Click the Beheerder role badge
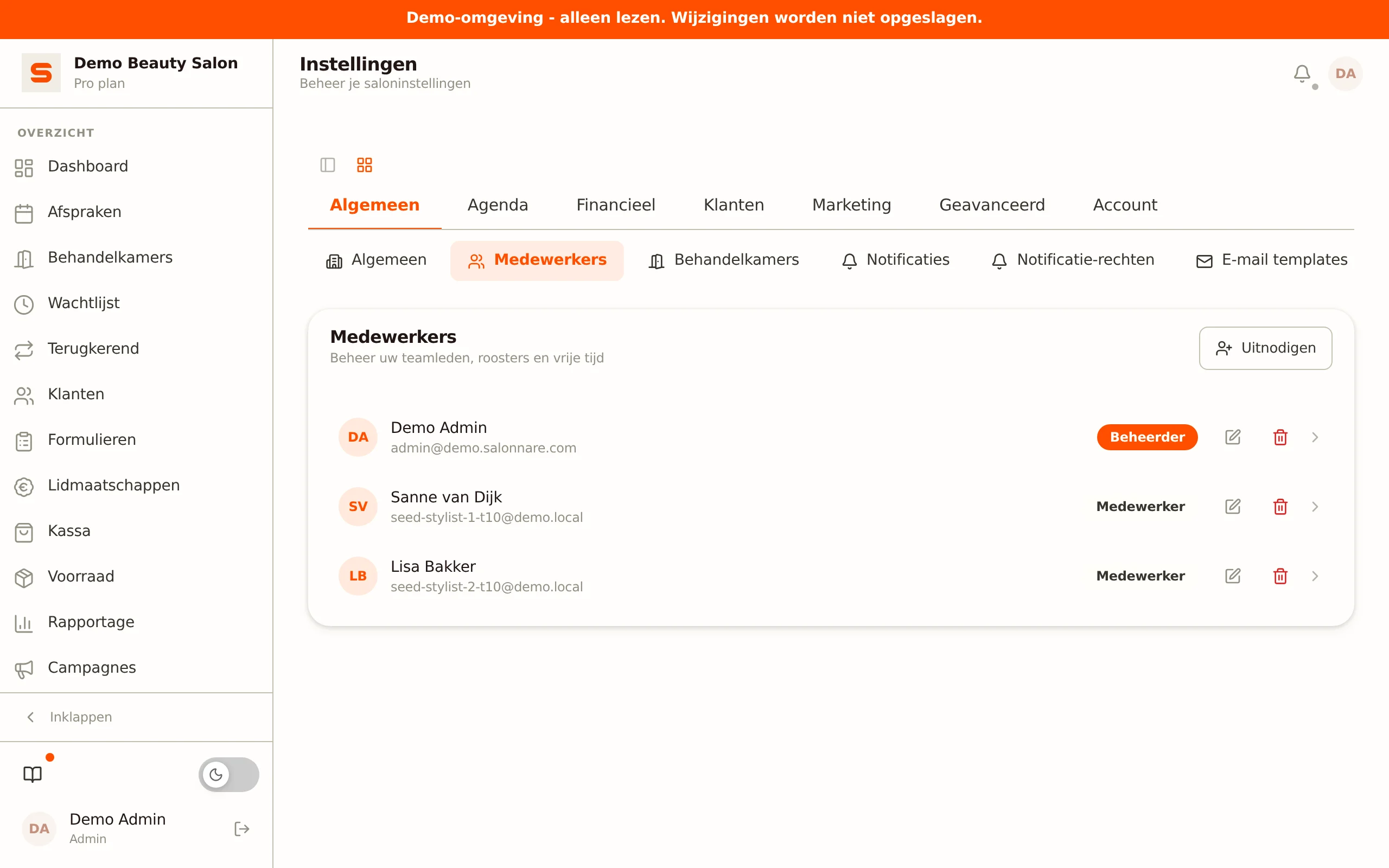 tap(1147, 437)
